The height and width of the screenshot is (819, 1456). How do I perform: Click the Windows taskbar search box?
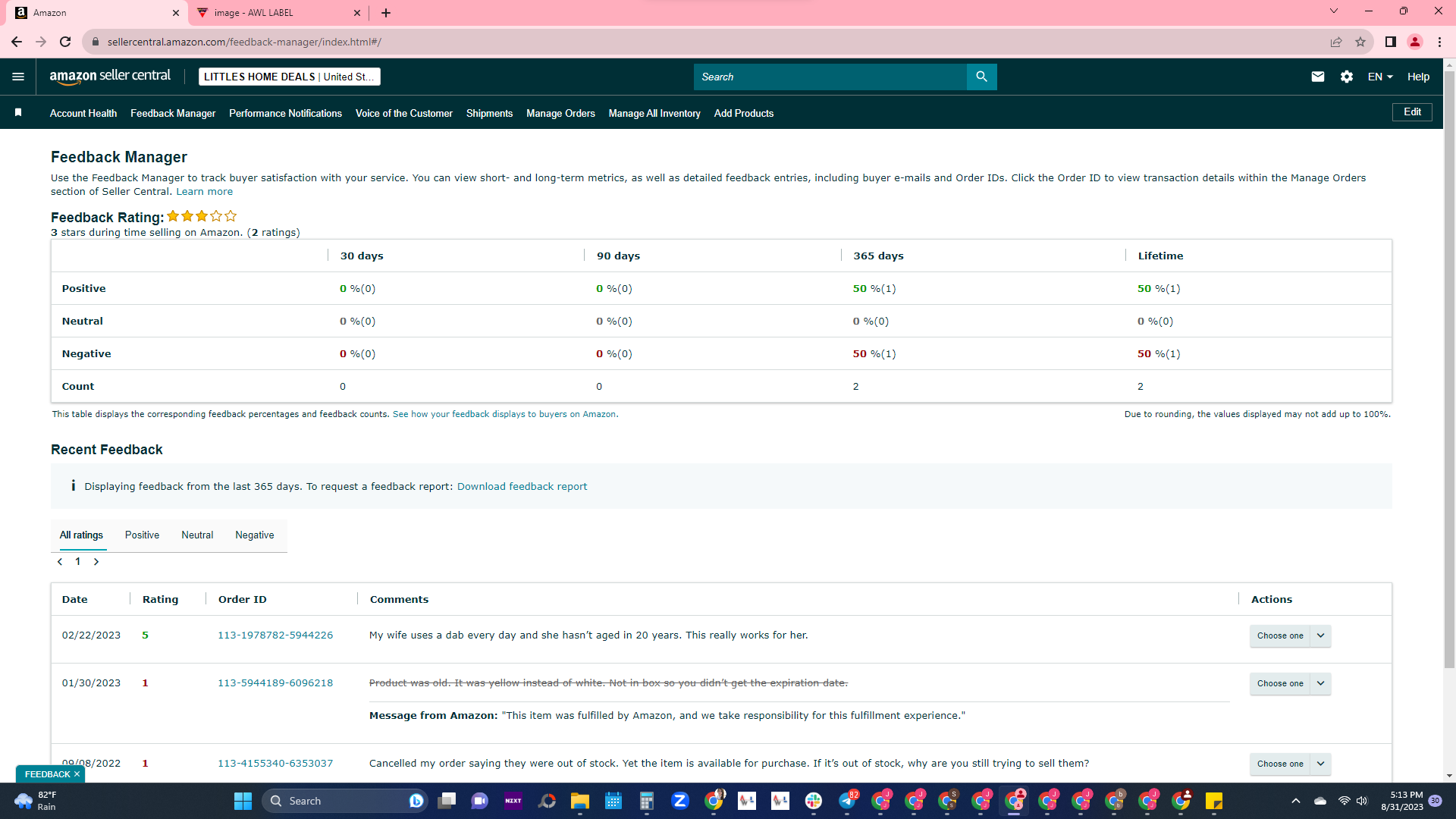345,801
